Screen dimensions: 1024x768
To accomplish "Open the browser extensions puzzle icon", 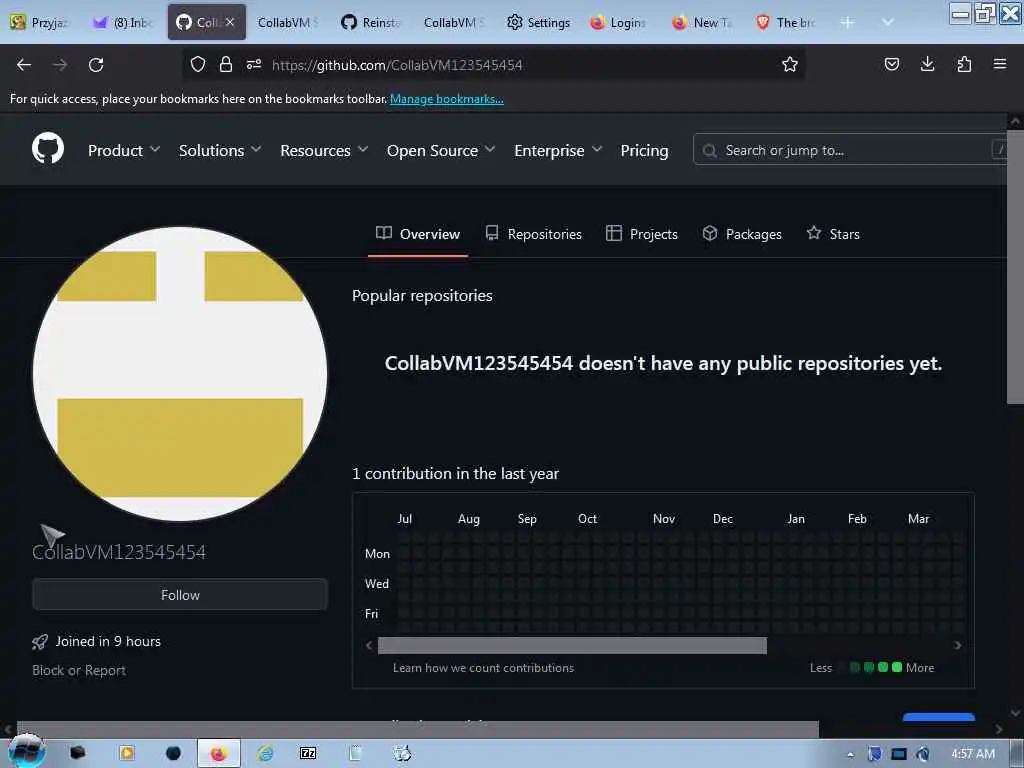I will (x=964, y=64).
